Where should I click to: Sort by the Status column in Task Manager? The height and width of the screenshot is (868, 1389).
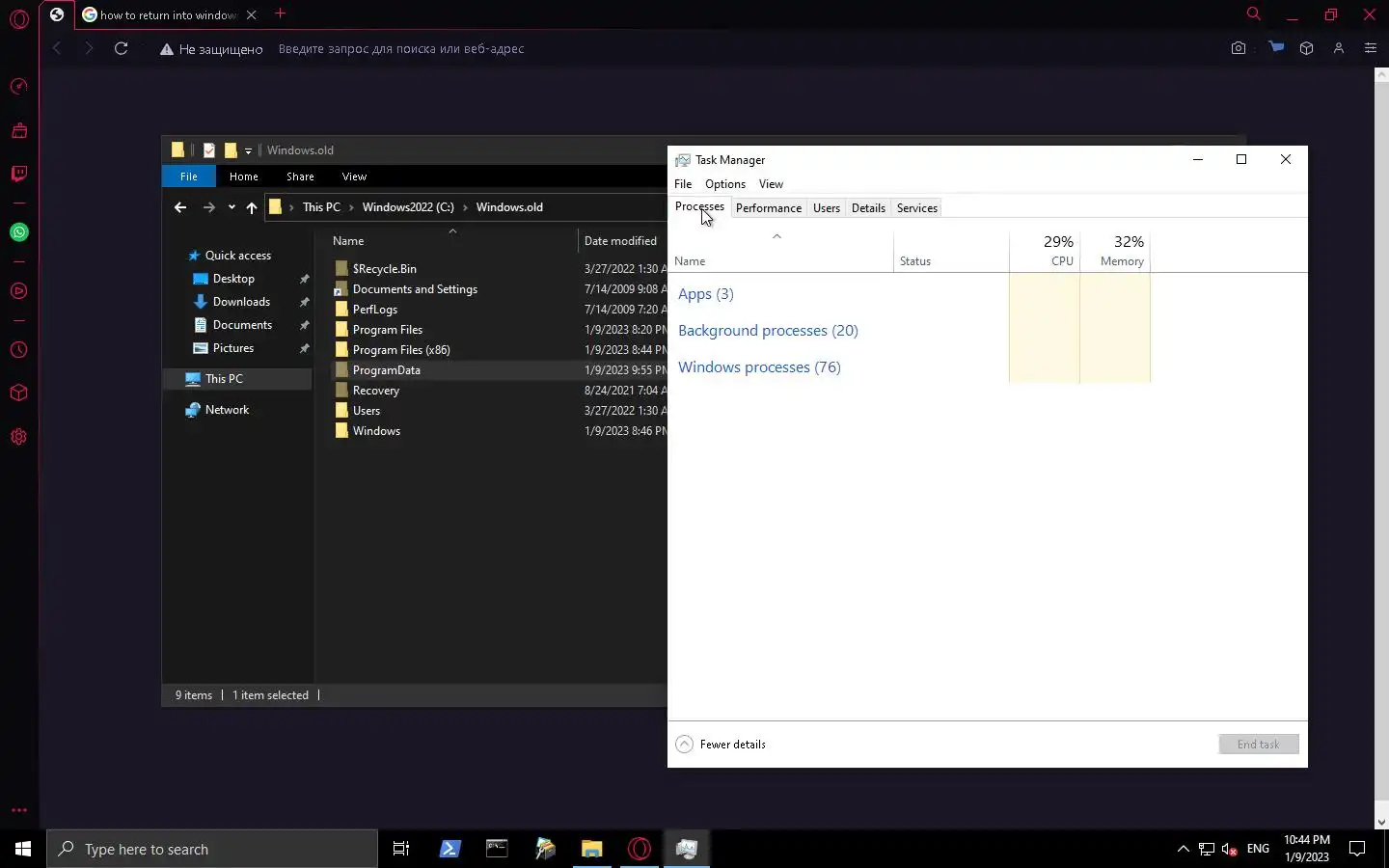(x=951, y=252)
